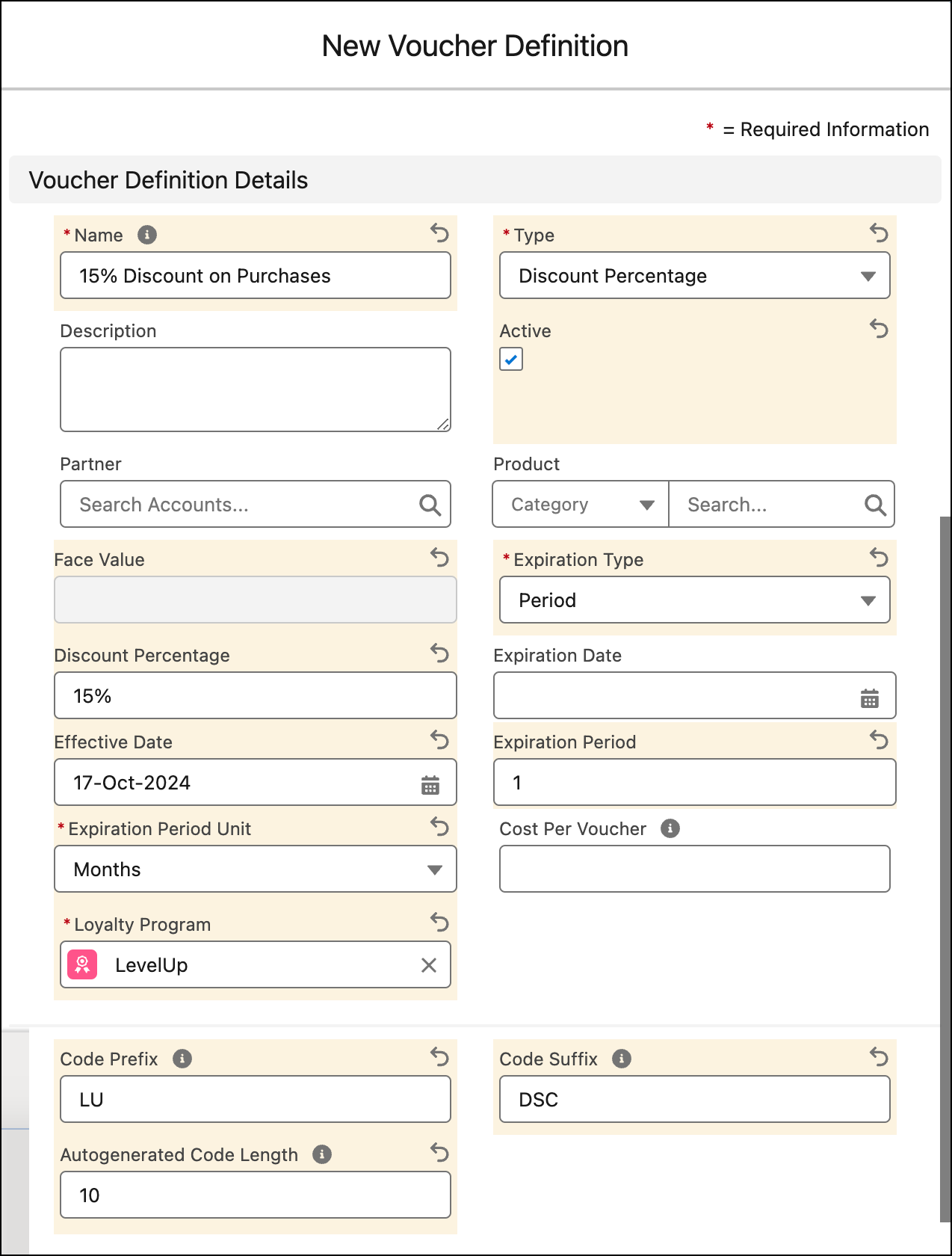The image size is (952, 1256).
Task: Open the Product Category dropdown
Action: (581, 504)
